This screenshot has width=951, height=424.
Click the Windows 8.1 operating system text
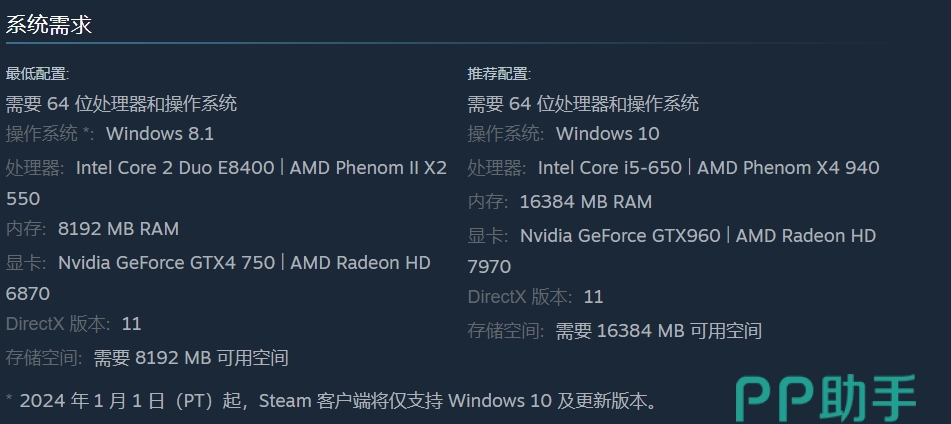pyautogui.click(x=160, y=134)
